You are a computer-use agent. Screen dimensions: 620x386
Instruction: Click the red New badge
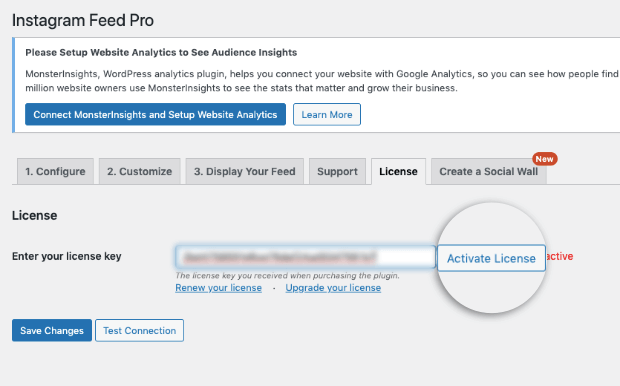(544, 159)
